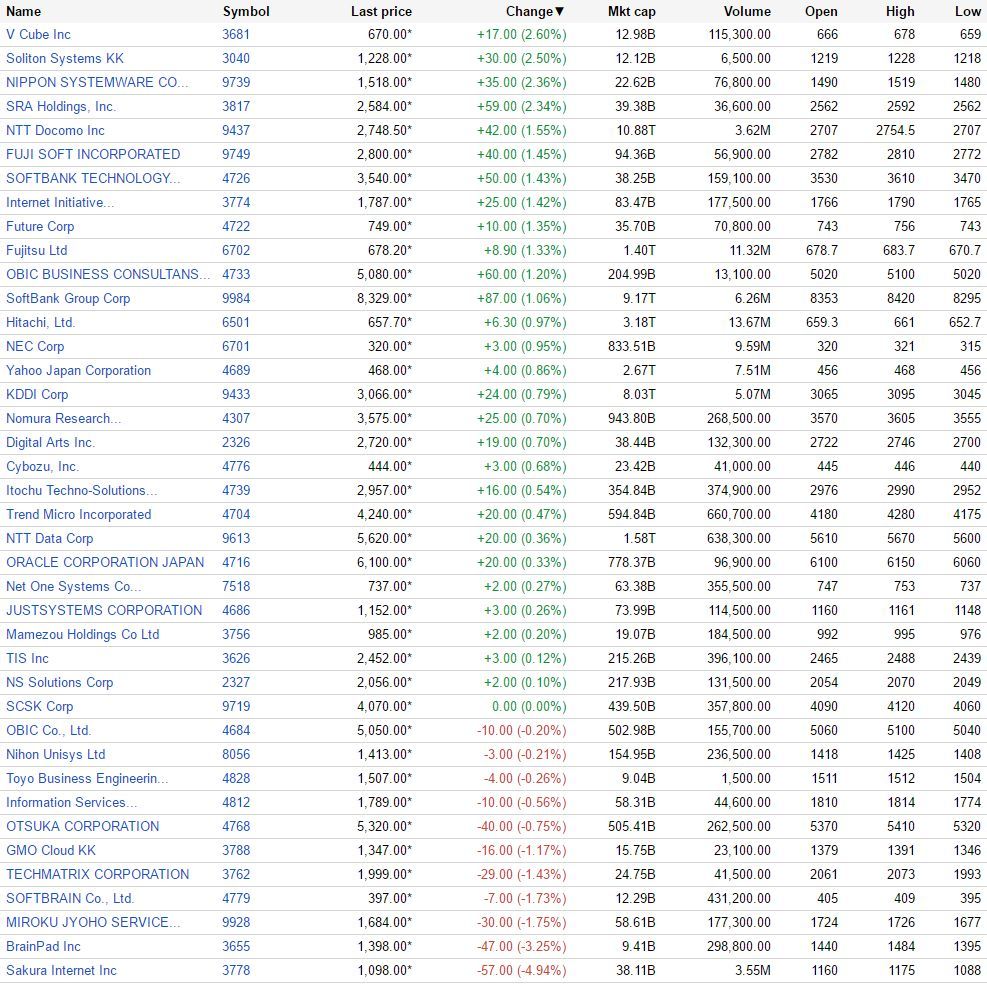
Task: Open Future Corp link
Action: pos(40,226)
